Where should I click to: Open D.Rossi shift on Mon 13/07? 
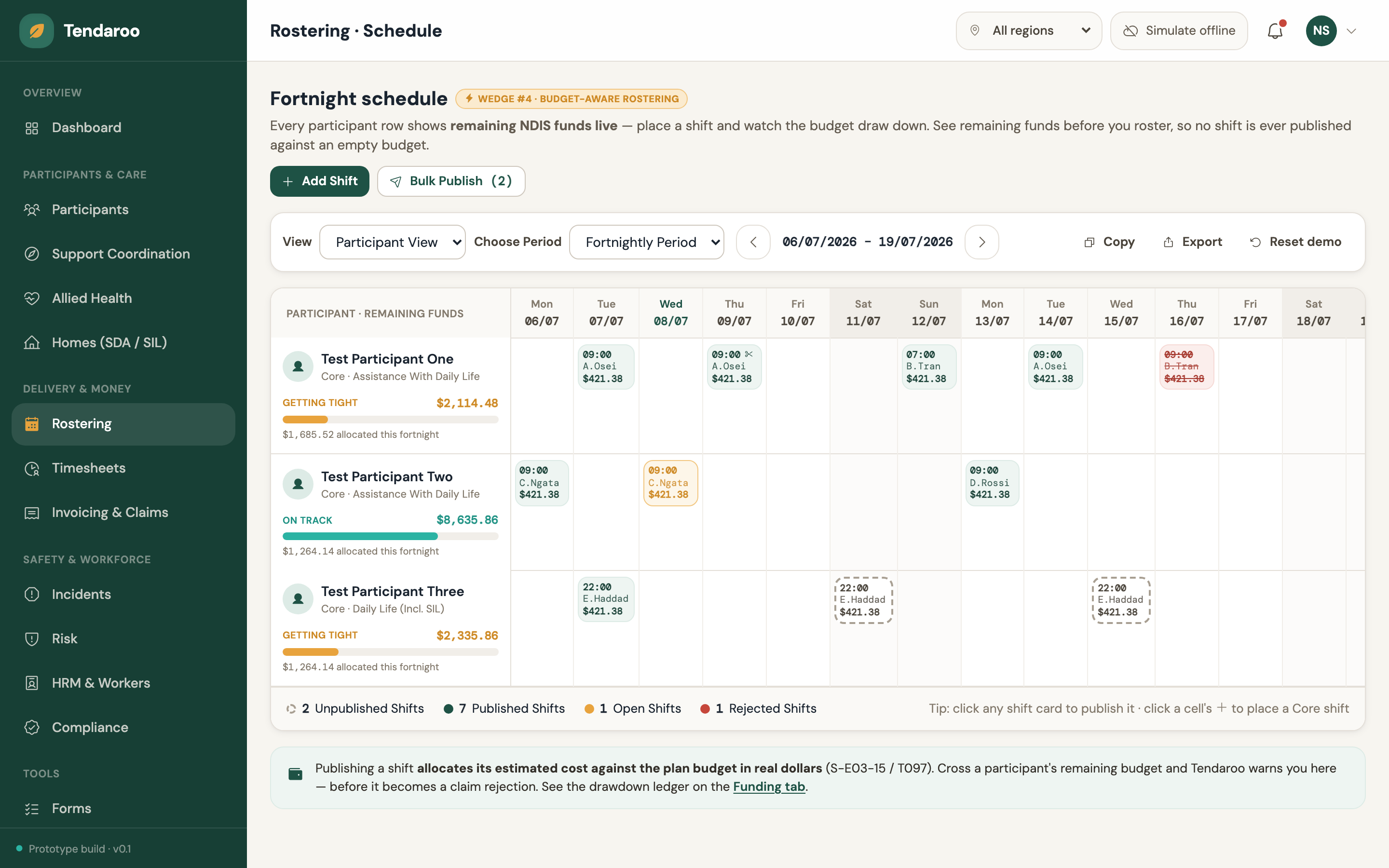[x=992, y=483]
